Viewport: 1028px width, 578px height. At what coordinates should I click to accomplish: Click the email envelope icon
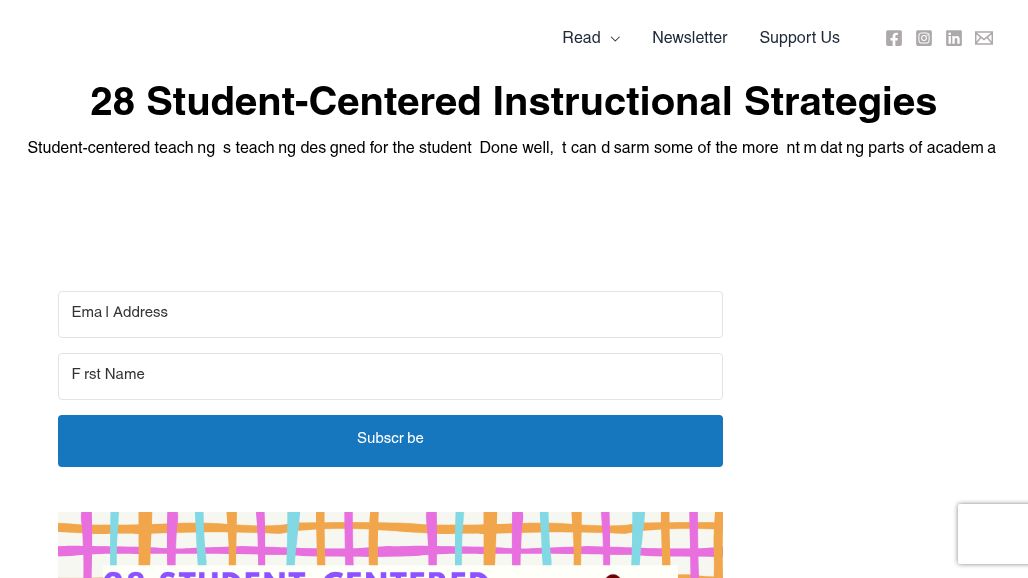pos(984,38)
